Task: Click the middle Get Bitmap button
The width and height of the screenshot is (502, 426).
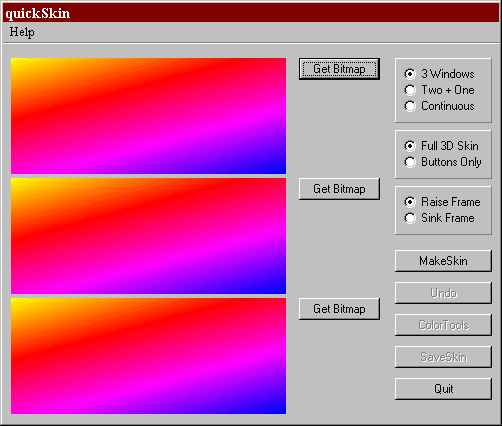Action: tap(339, 189)
